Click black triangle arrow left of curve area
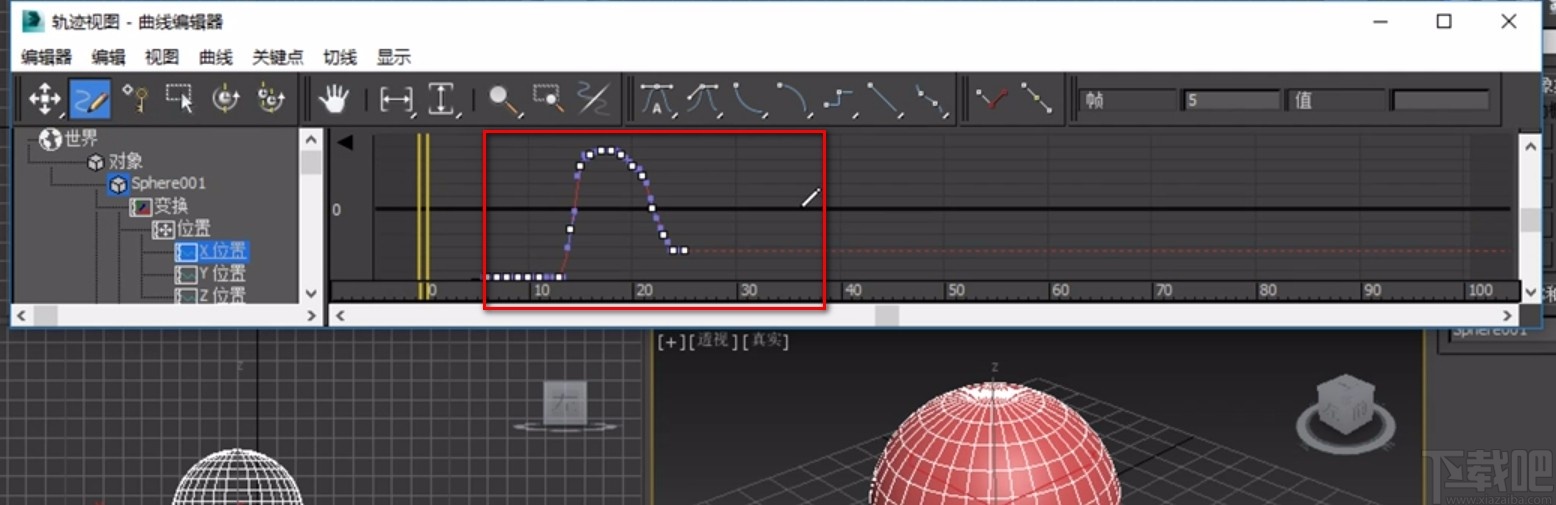The width and height of the screenshot is (1556, 505). click(x=344, y=143)
